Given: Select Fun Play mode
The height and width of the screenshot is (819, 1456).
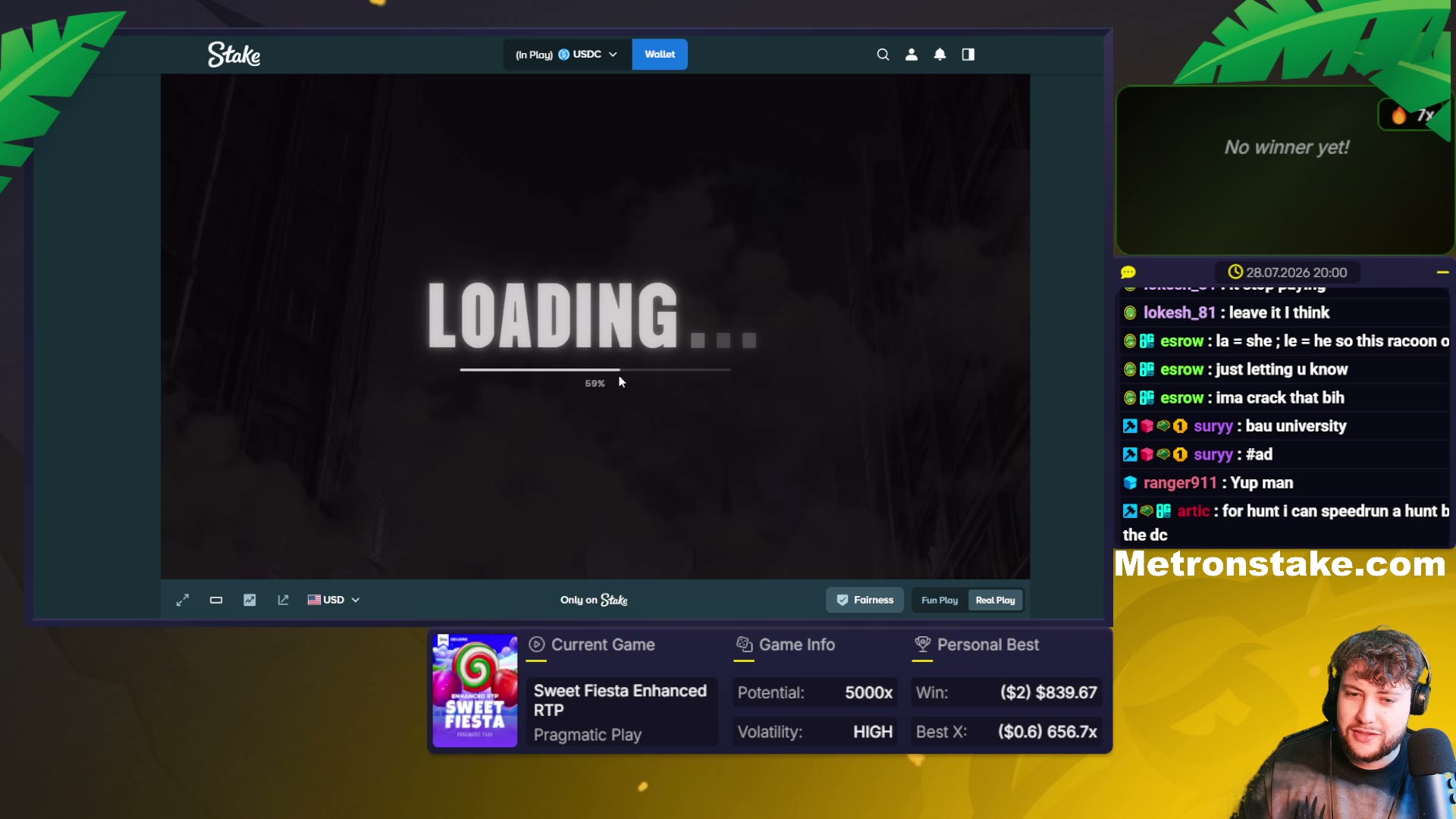Looking at the screenshot, I should [940, 601].
